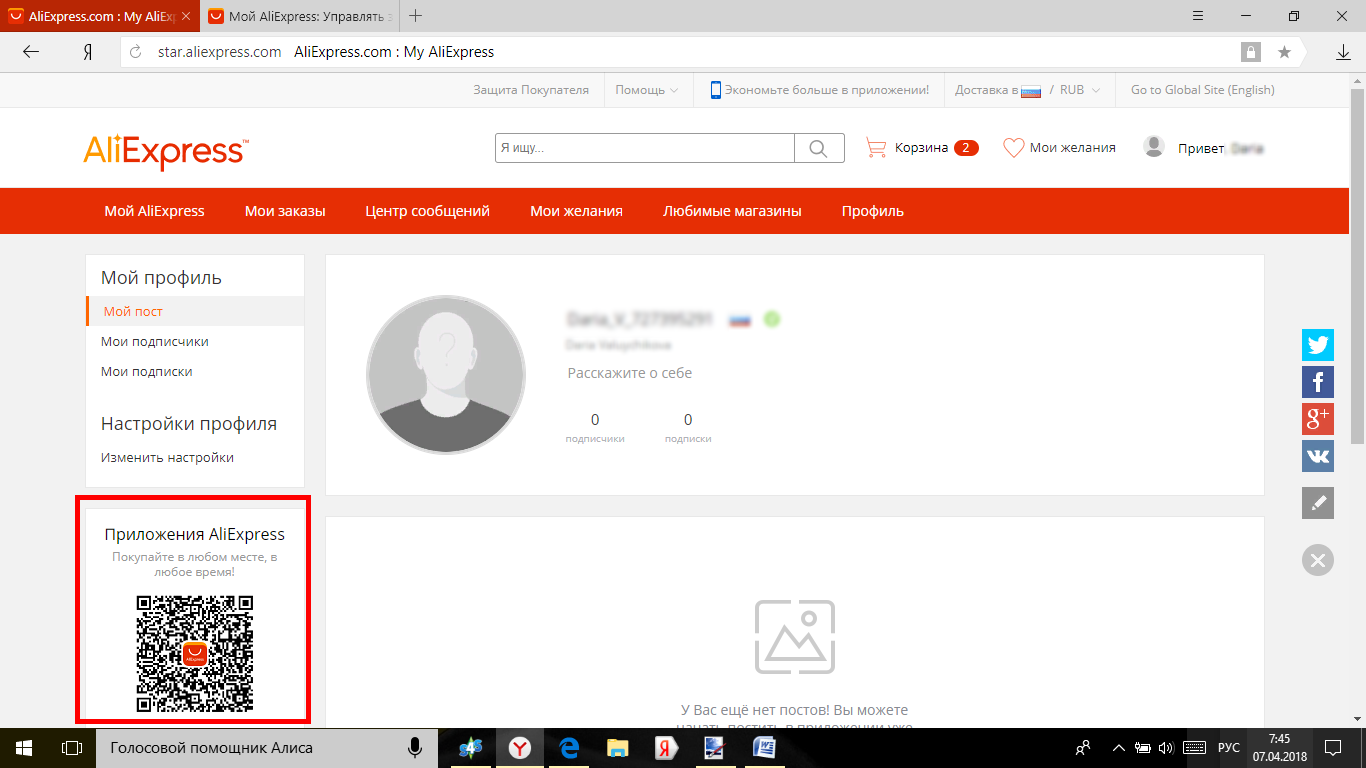
Task: Click Go to Global Site (English)
Action: click(x=1202, y=90)
